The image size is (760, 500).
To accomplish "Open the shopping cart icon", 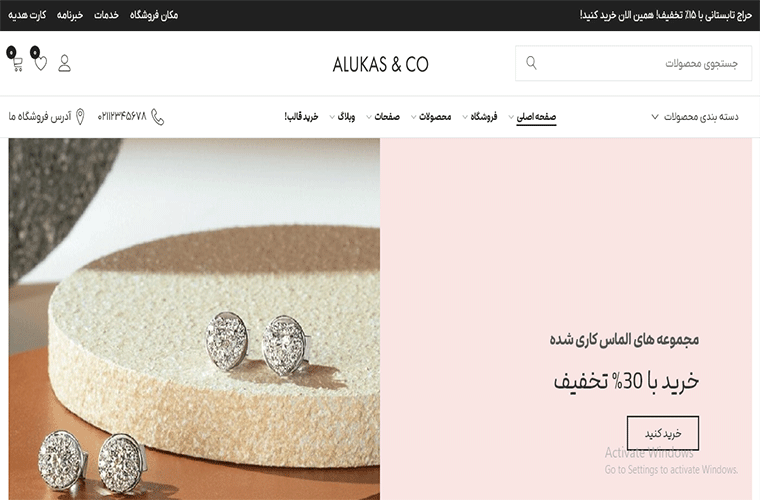I will coord(17,64).
